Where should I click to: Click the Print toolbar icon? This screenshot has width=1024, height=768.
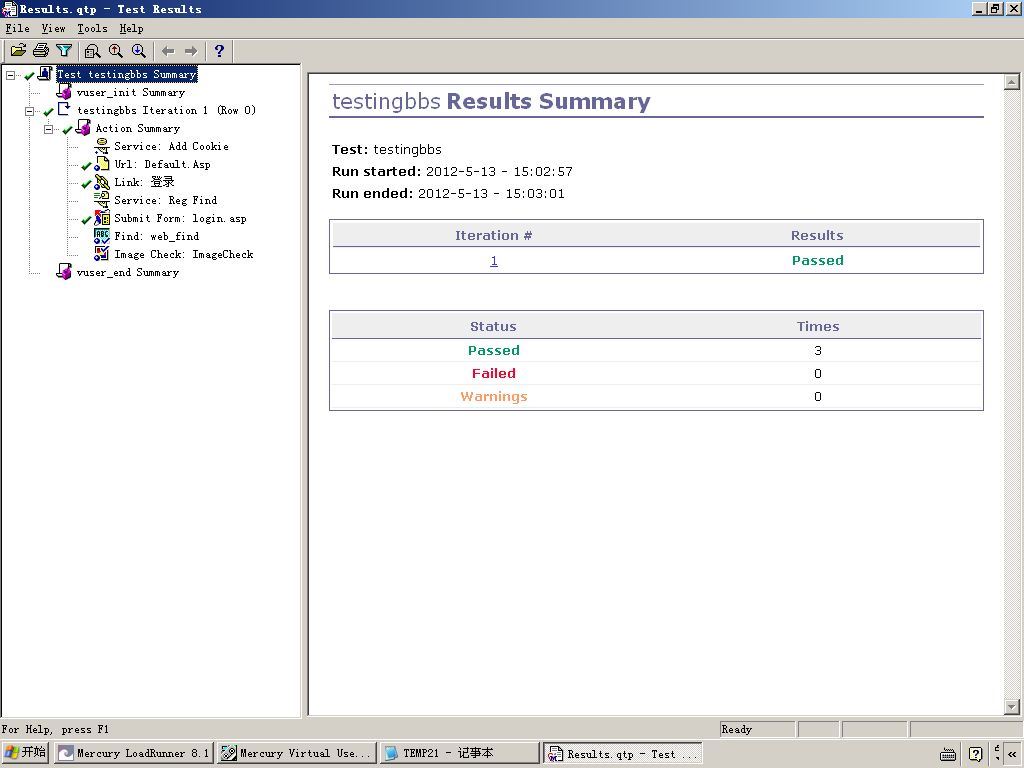(x=41, y=51)
